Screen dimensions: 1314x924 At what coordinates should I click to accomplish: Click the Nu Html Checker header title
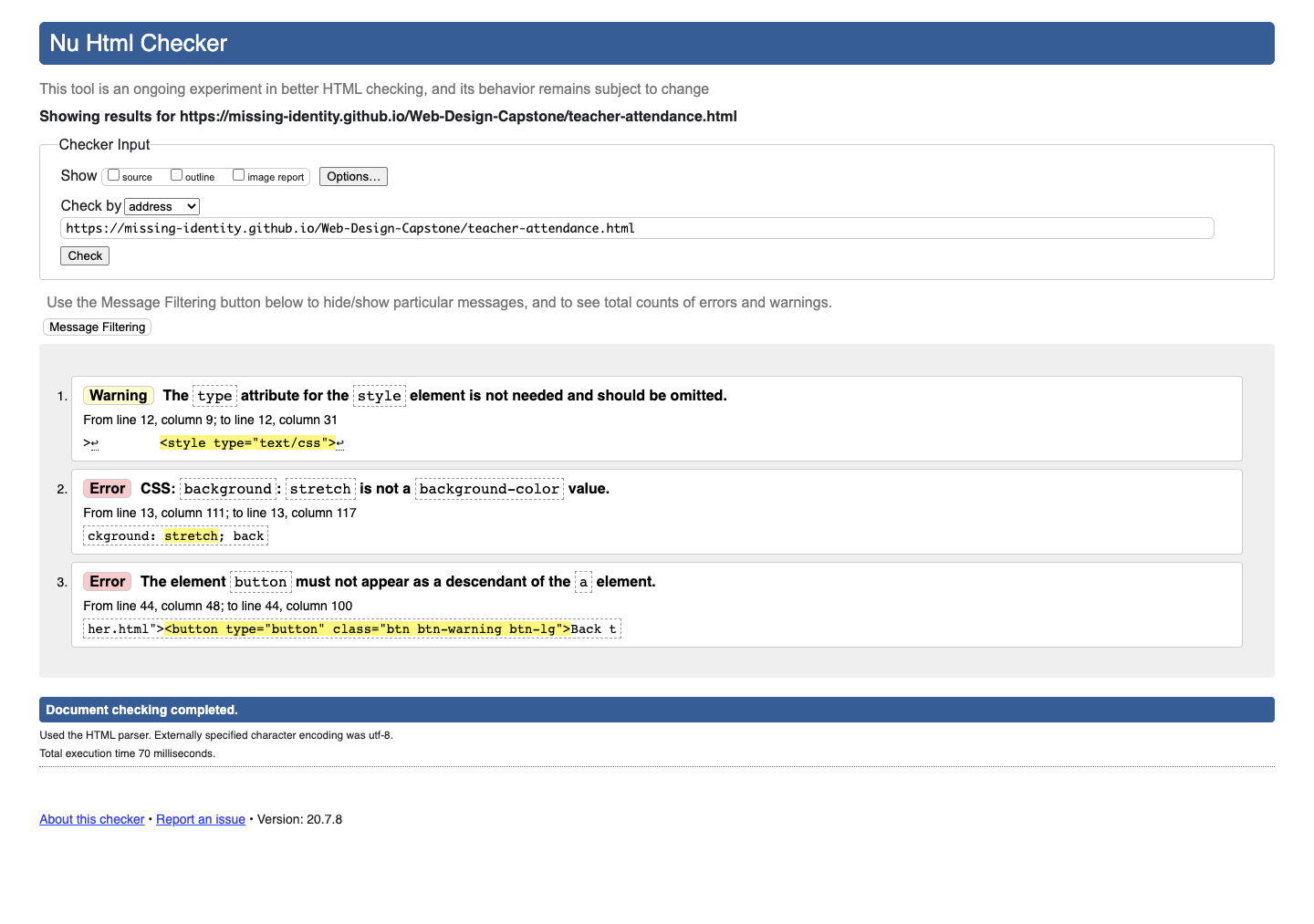point(139,44)
